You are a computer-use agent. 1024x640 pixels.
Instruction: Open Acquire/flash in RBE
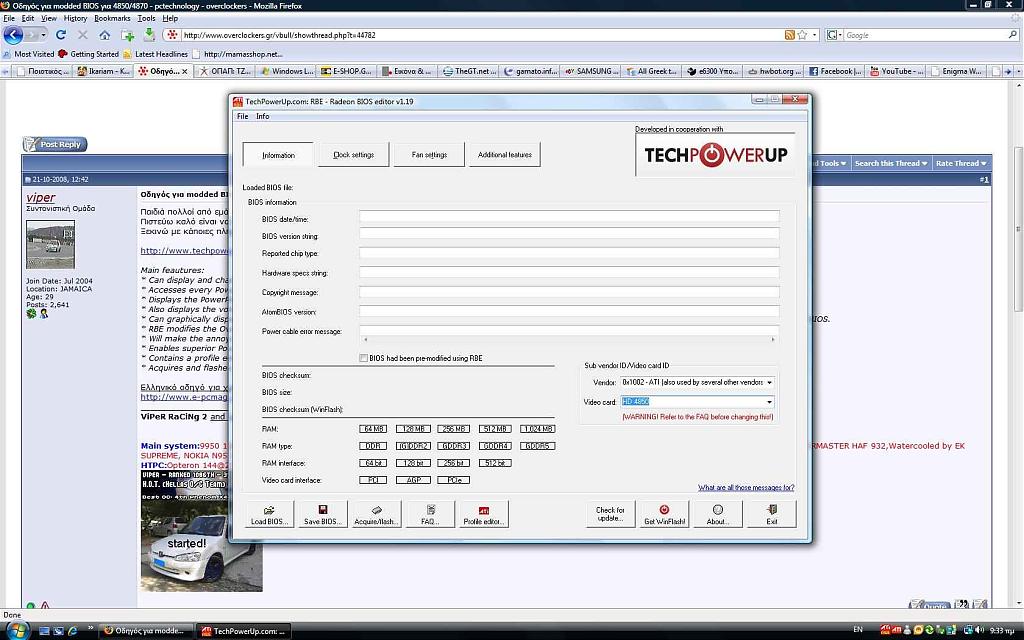point(376,515)
